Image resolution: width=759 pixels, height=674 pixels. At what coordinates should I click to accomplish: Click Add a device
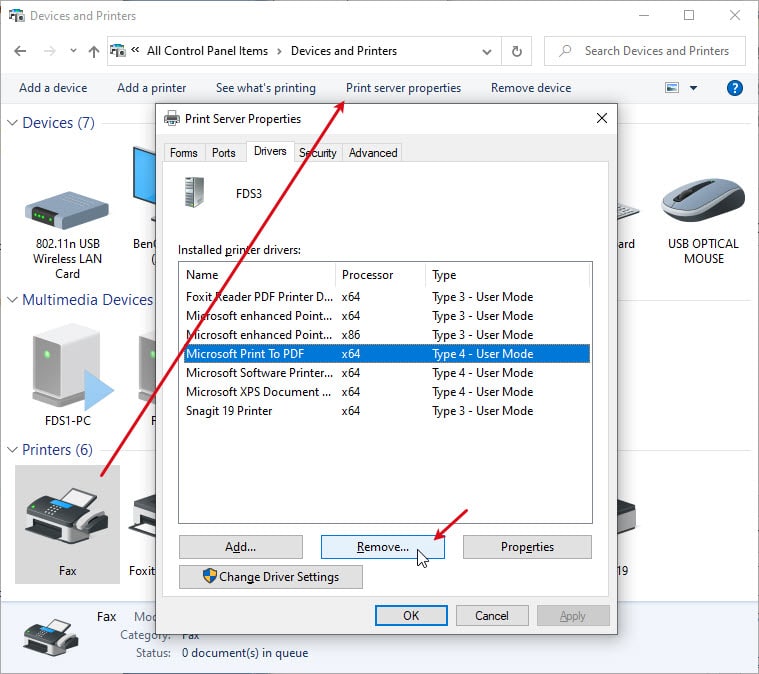tap(53, 88)
